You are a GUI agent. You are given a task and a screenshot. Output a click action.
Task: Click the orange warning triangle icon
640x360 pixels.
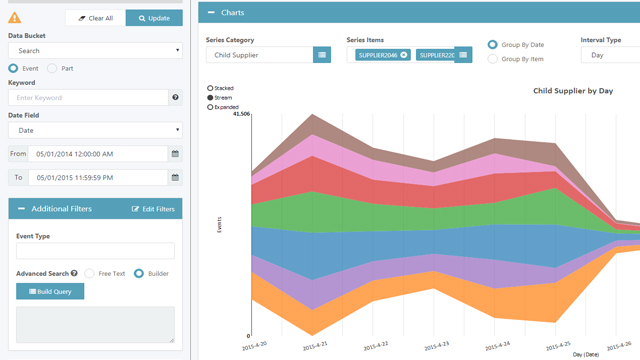click(14, 18)
